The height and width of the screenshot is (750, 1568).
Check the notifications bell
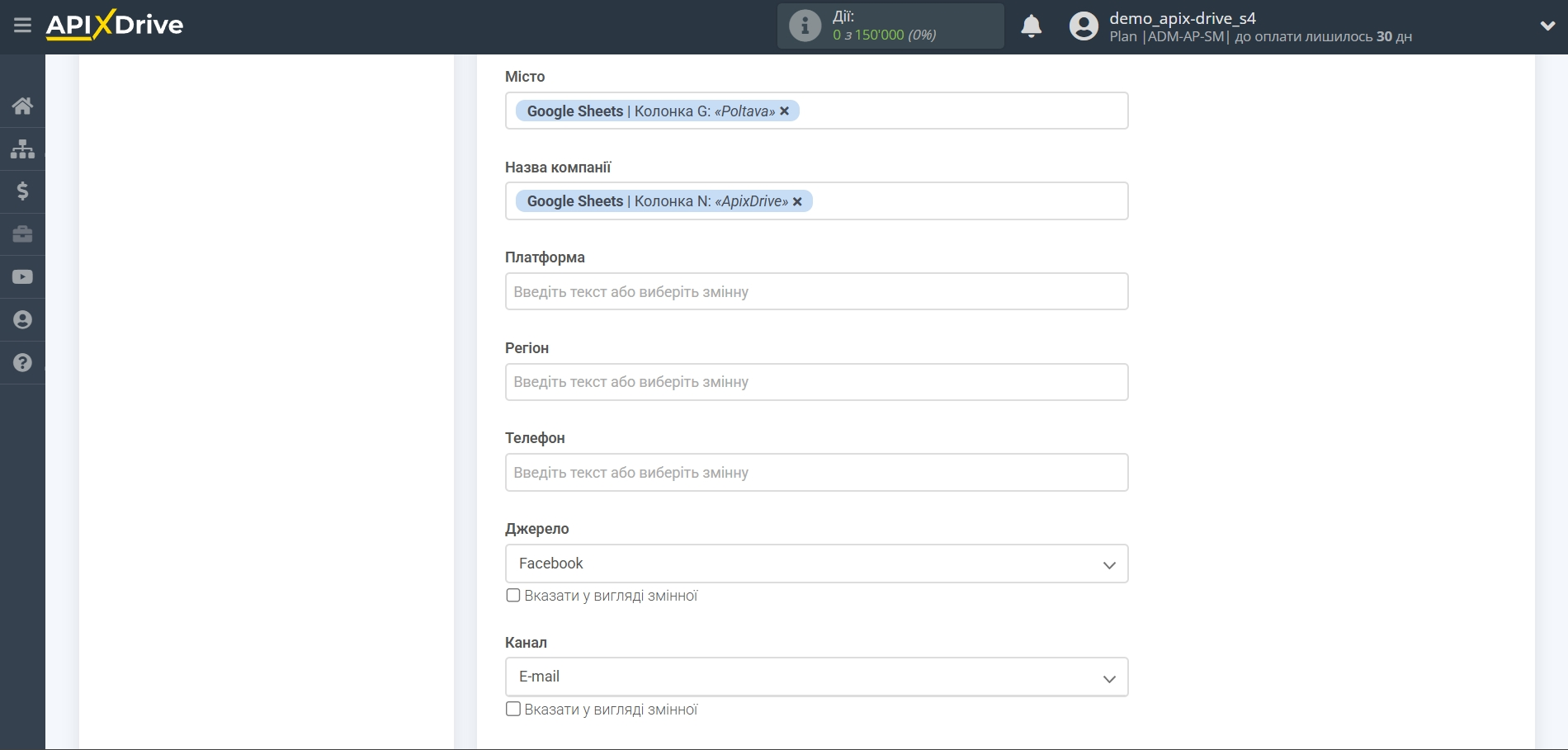[x=1031, y=26]
